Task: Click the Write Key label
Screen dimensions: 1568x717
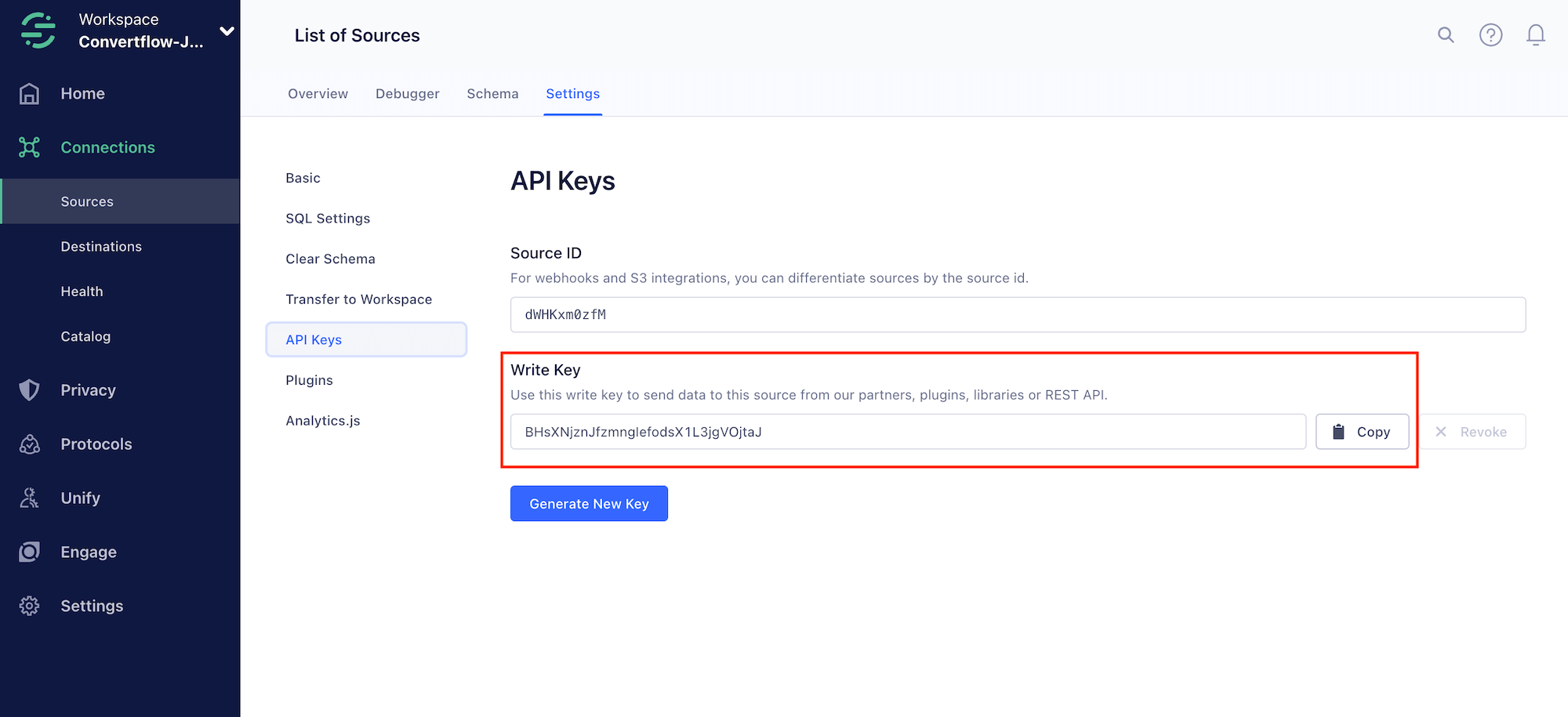Action: pyautogui.click(x=545, y=370)
